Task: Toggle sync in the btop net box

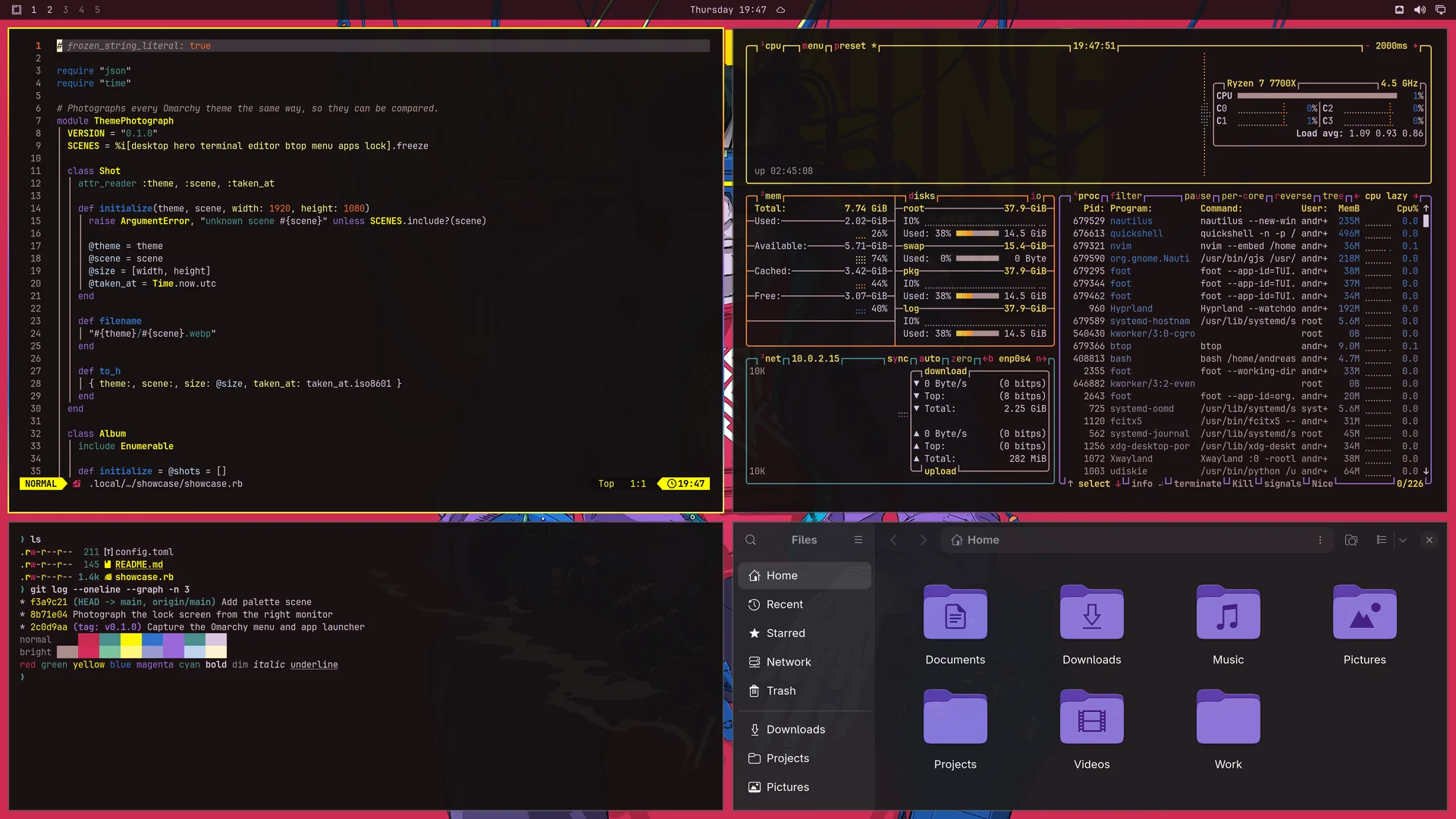Action: click(897, 359)
